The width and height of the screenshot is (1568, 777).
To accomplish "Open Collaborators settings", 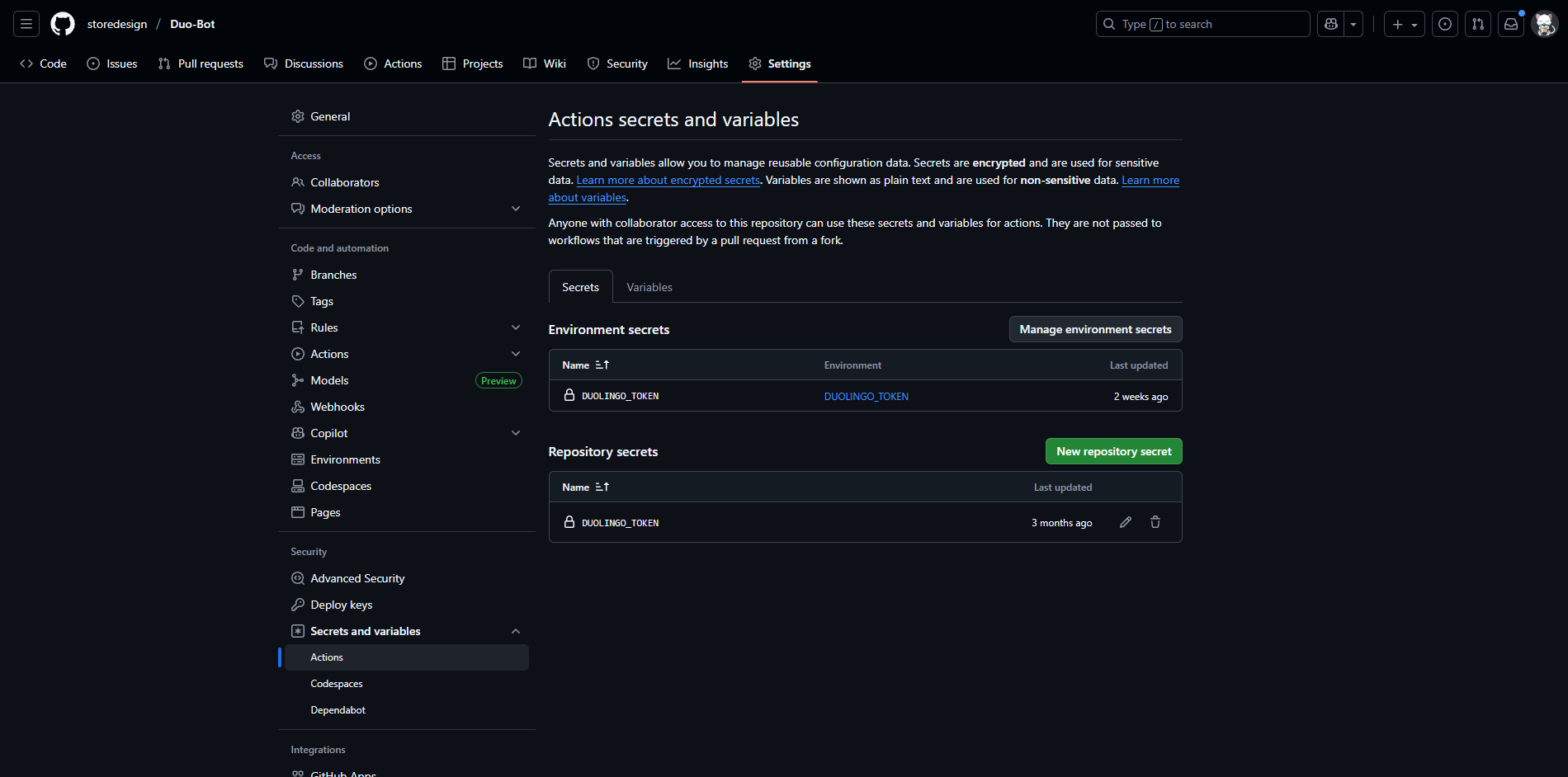I will click(407, 182).
